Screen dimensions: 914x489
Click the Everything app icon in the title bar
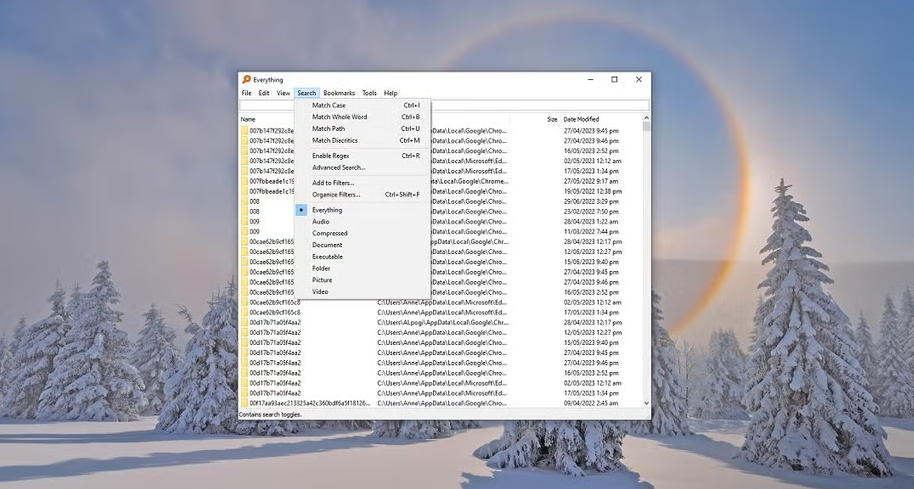pos(247,80)
